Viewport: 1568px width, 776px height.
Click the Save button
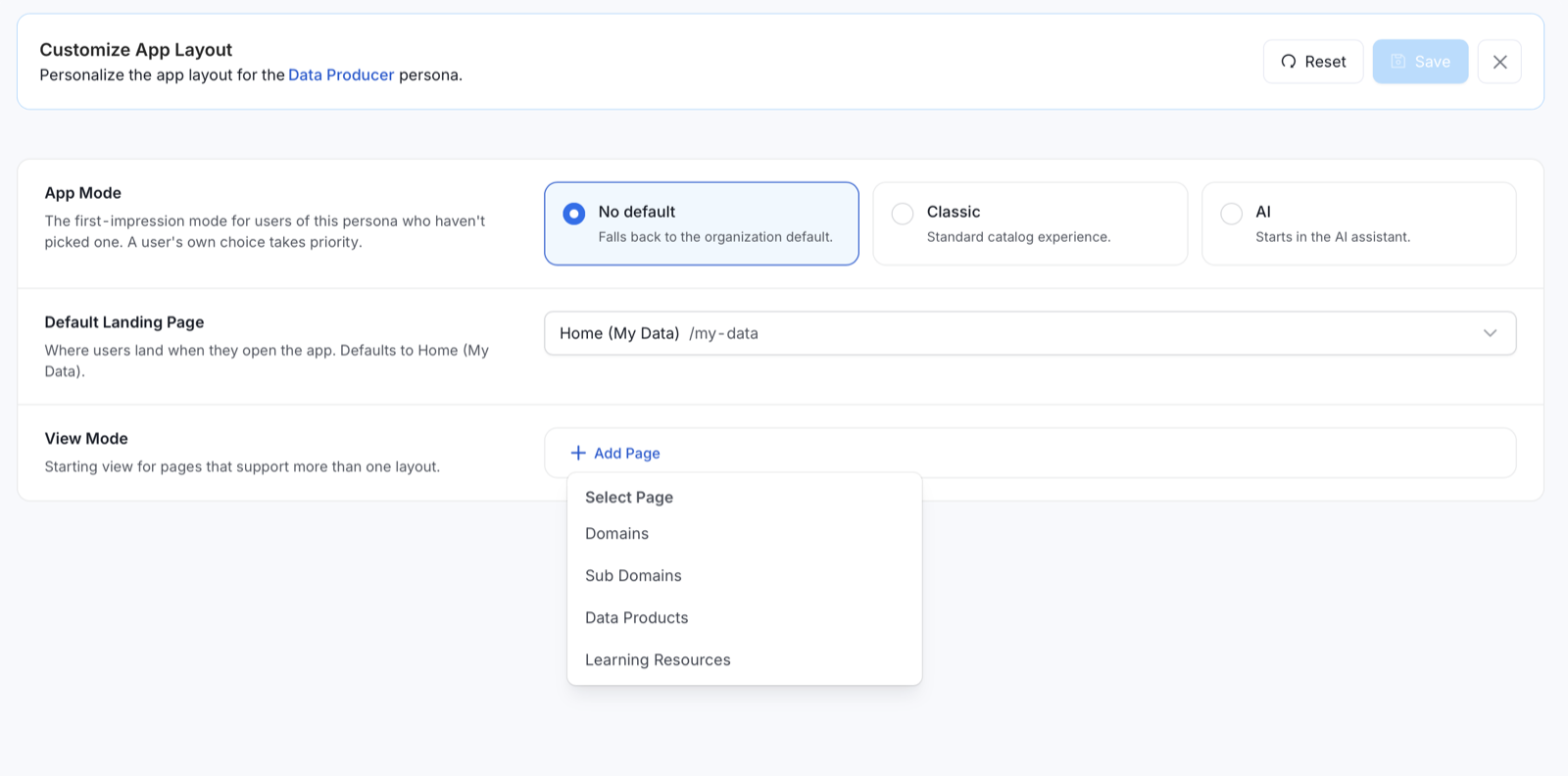(1420, 62)
